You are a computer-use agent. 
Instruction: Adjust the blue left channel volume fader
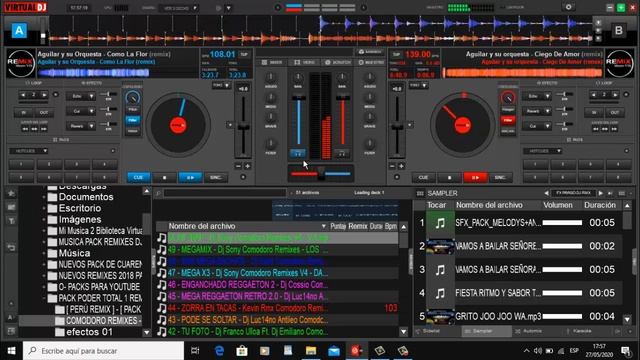click(298, 98)
